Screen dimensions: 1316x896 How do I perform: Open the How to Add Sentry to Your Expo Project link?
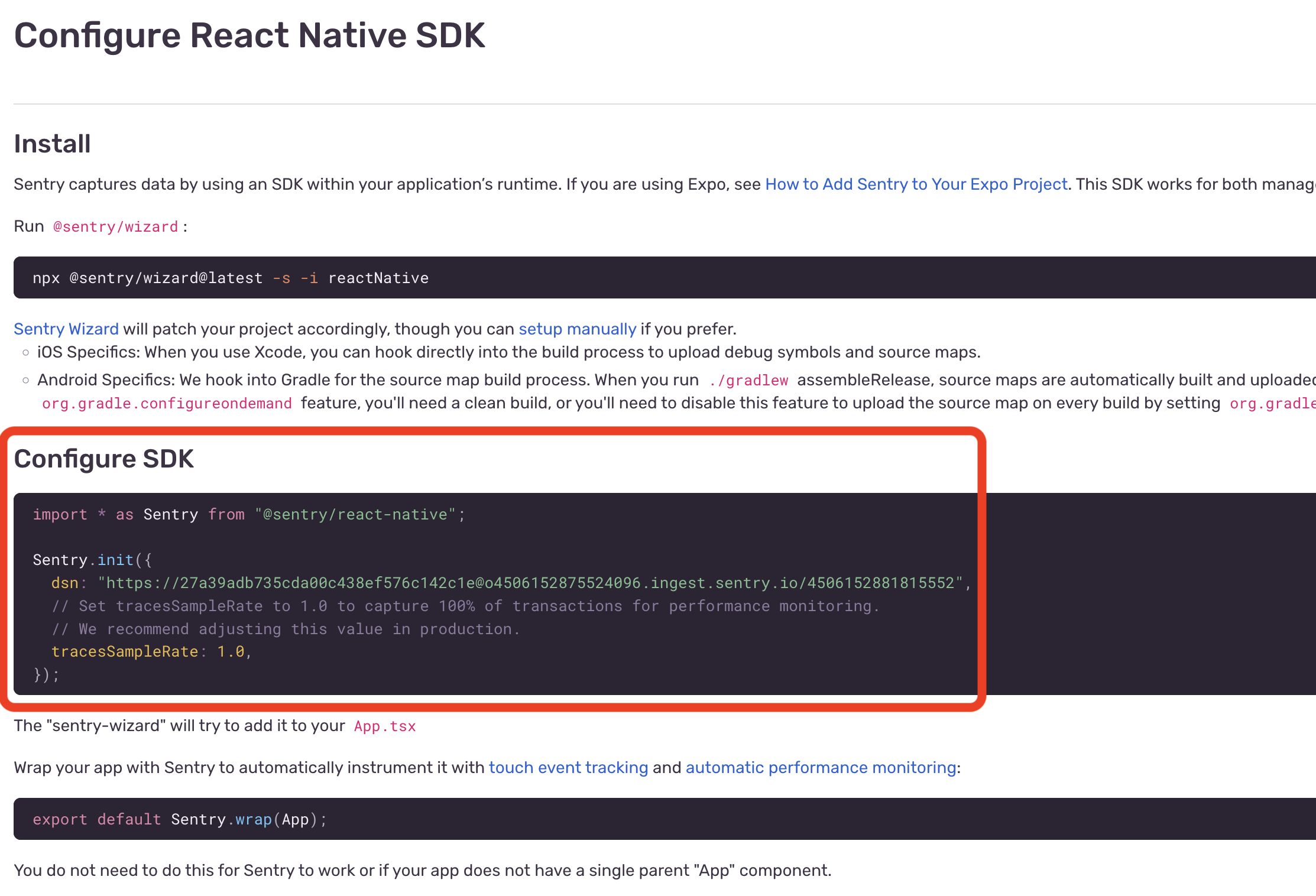coord(916,184)
